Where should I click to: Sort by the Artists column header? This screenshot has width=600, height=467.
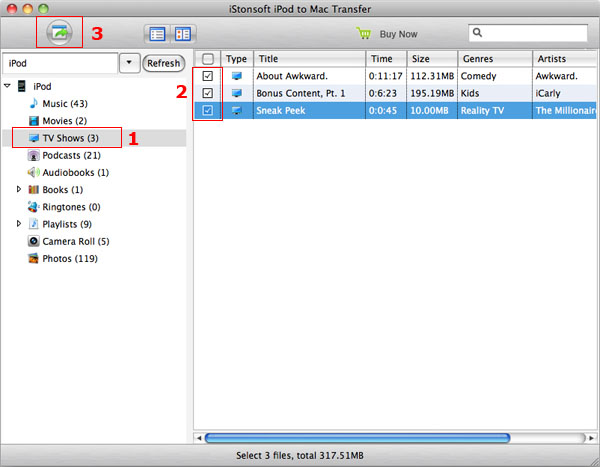(564, 59)
